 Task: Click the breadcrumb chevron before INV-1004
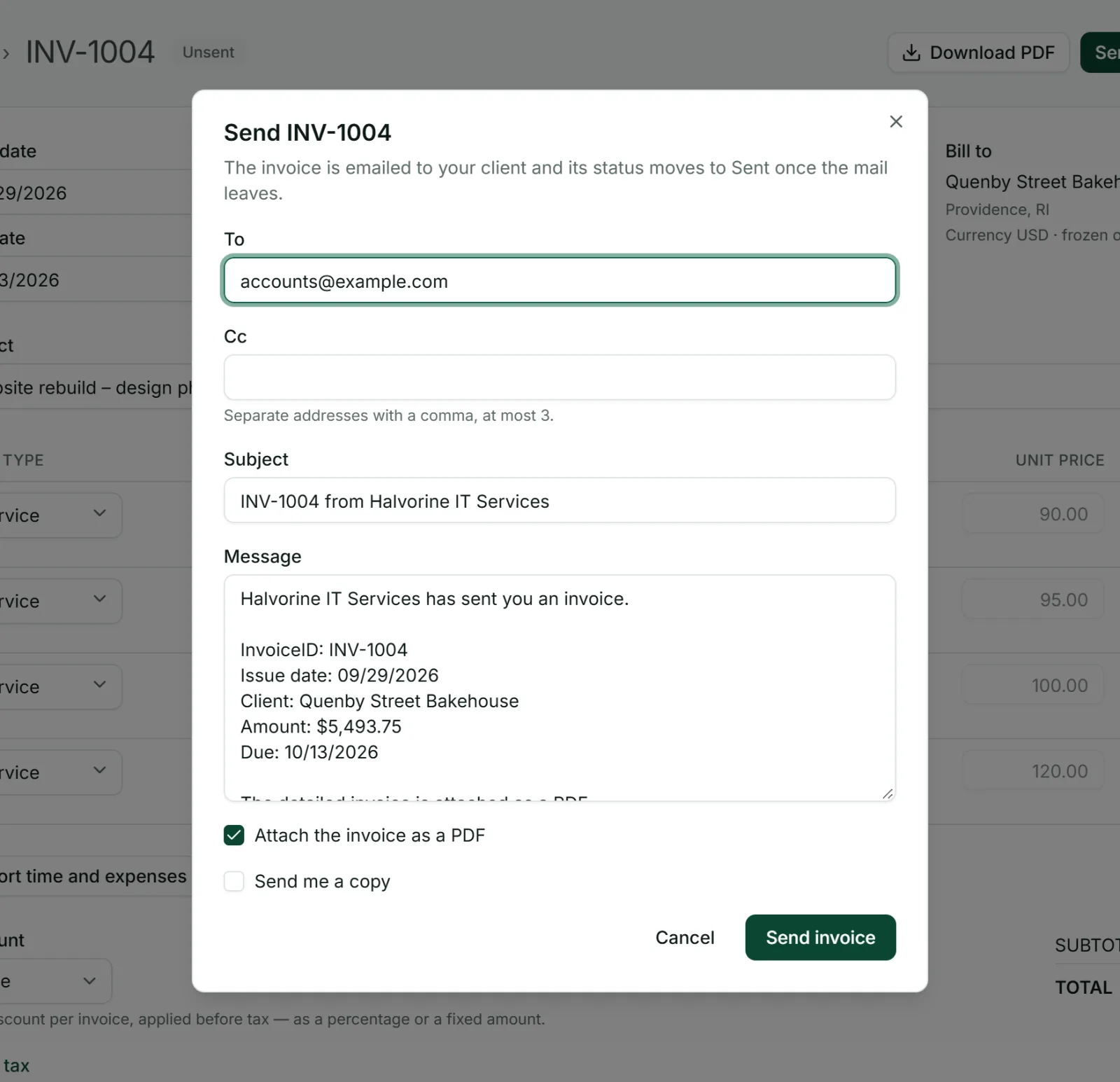point(6,54)
